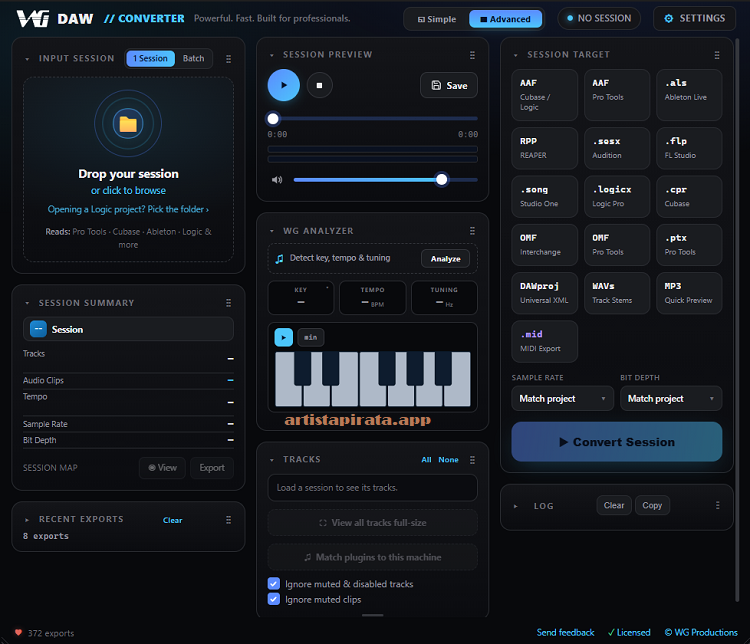This screenshot has height=644, width=750.
Task: Select AAF Cubase / Logic target
Action: tap(544, 95)
